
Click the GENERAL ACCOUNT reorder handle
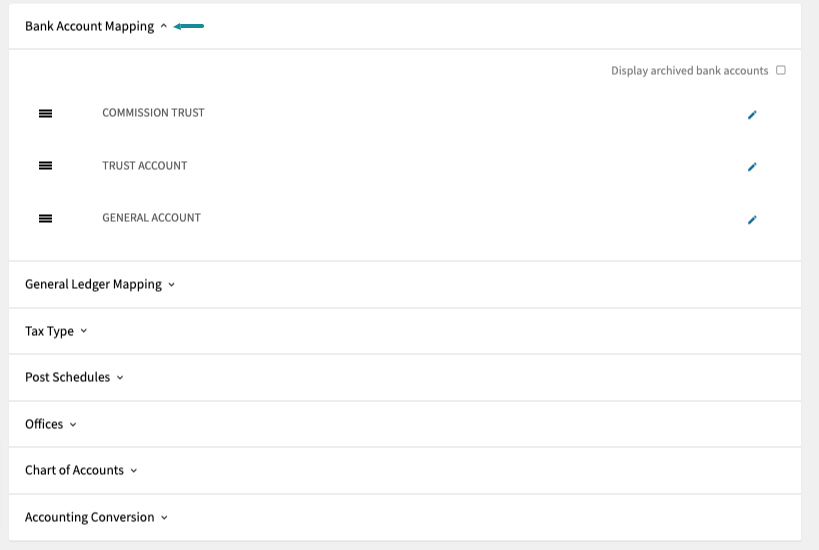(45, 218)
